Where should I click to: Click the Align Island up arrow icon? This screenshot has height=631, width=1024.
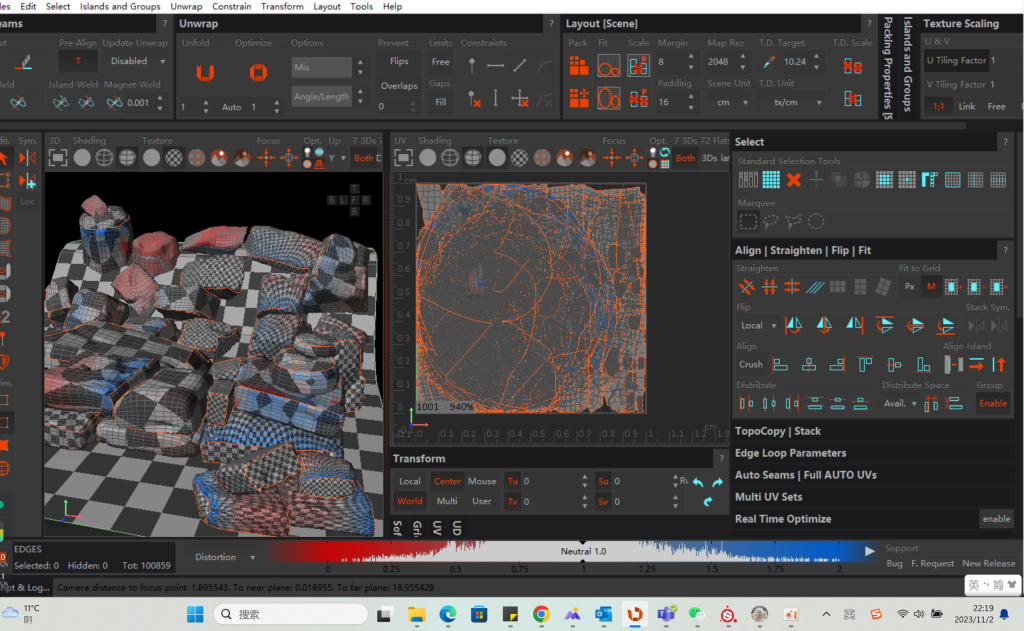click(999, 364)
